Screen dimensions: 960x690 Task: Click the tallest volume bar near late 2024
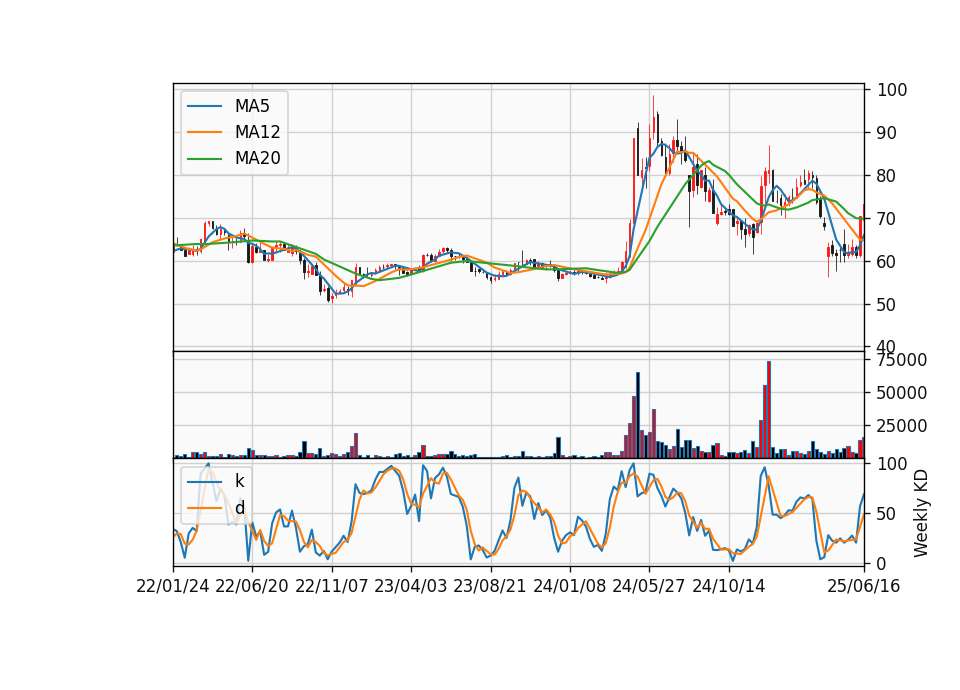(769, 410)
